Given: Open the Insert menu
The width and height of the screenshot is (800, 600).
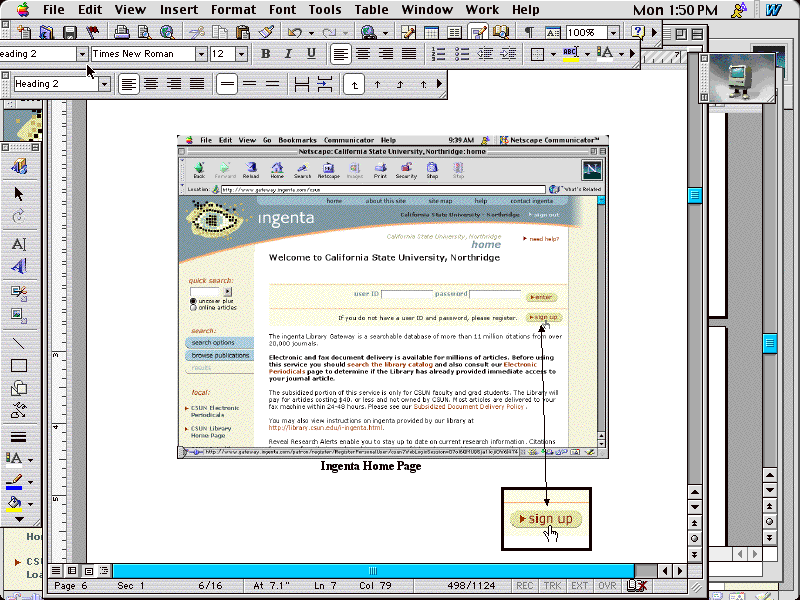Looking at the screenshot, I should pyautogui.click(x=179, y=10).
